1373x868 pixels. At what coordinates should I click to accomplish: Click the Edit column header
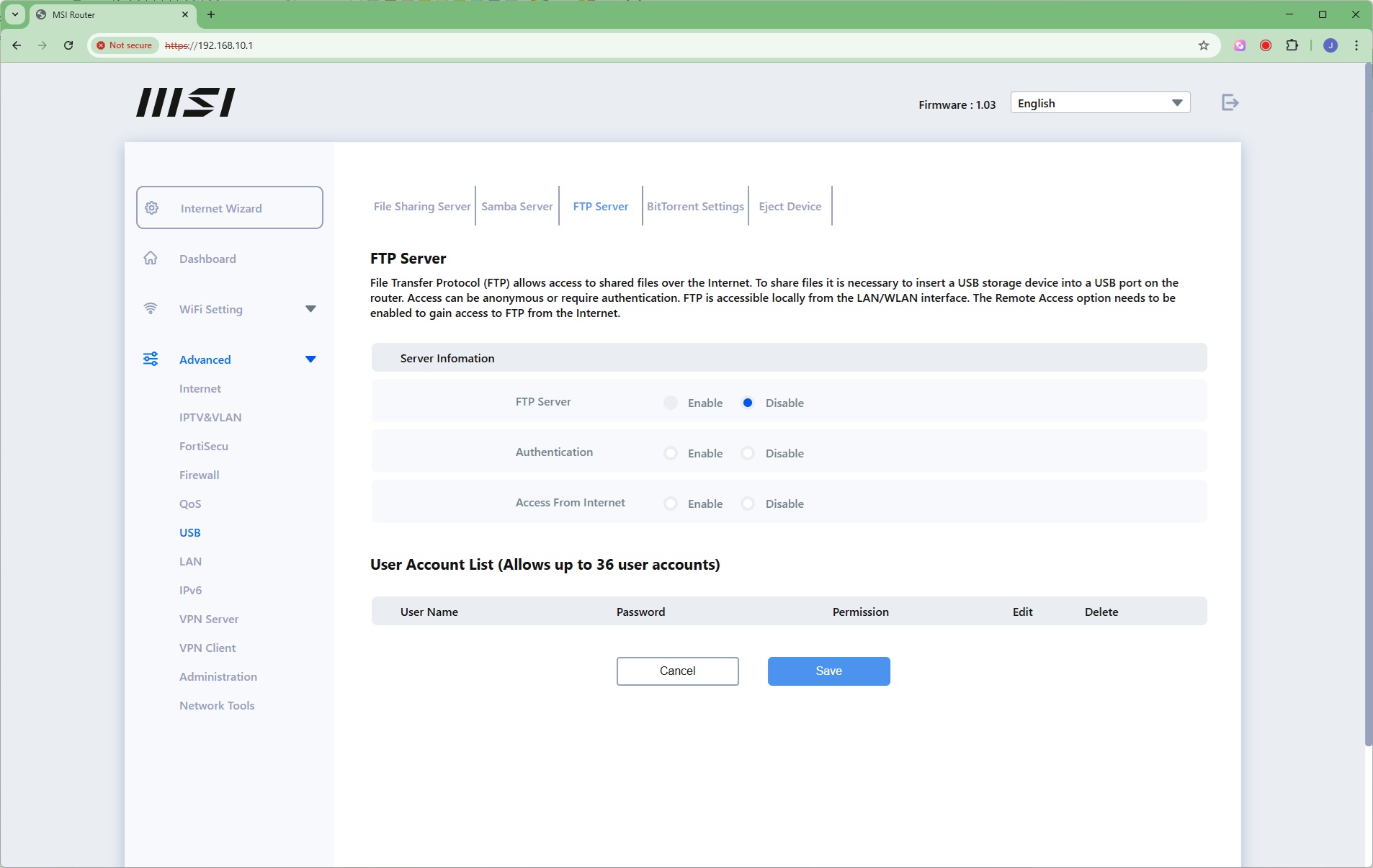click(x=1023, y=612)
